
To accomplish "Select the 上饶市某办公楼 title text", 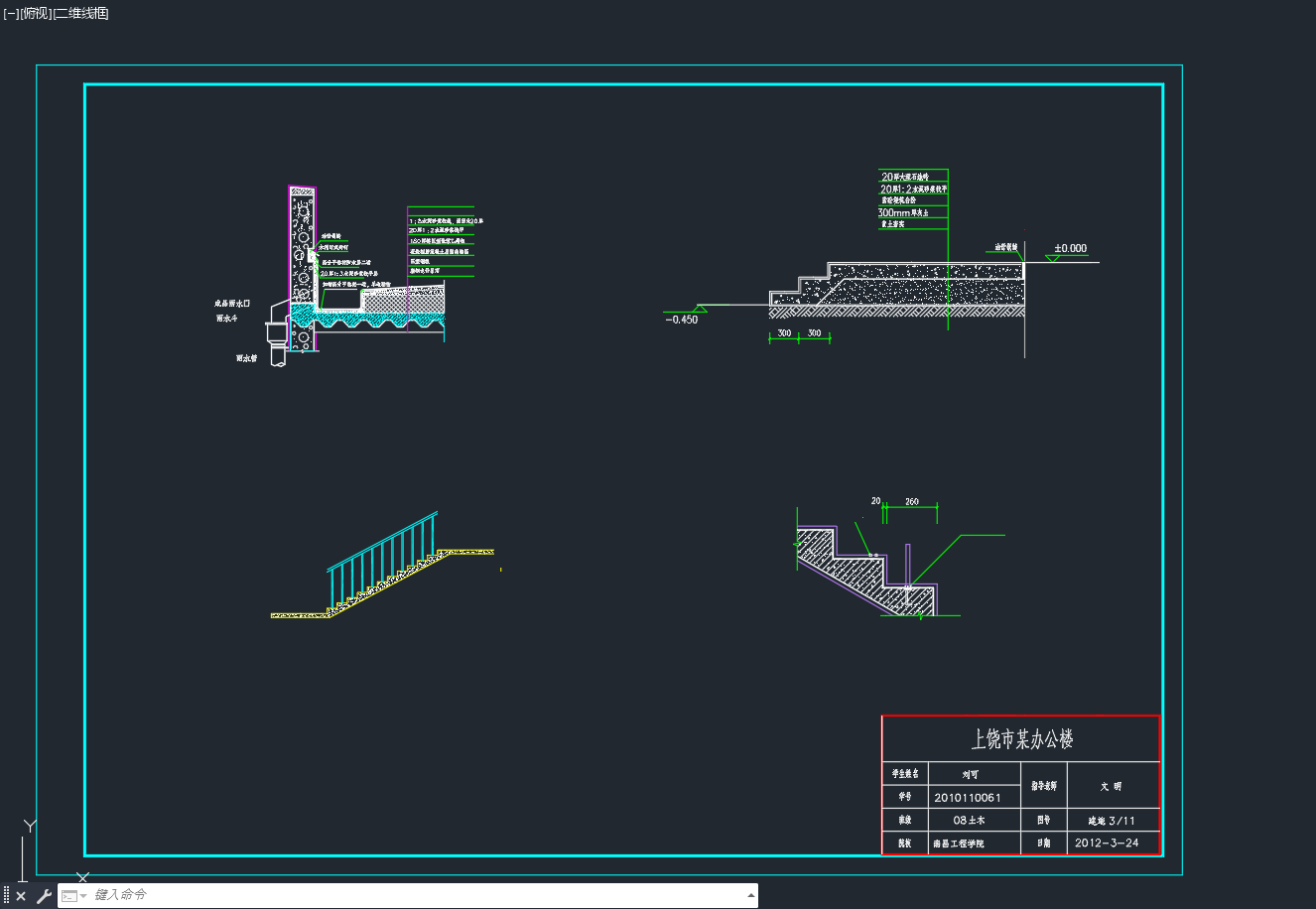I will pos(1021,739).
